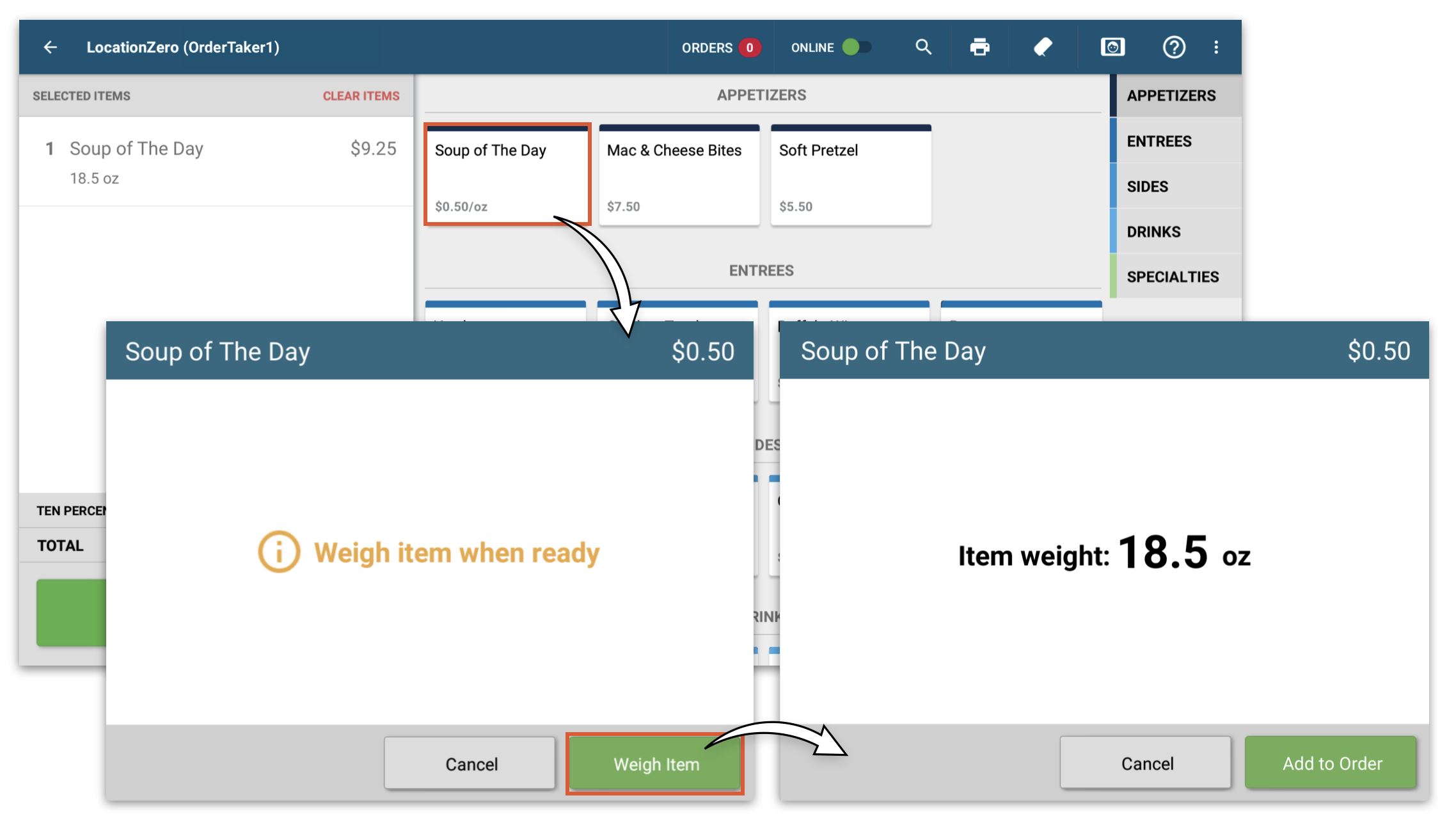
Task: Click the print icon in toolbar
Action: point(980,45)
